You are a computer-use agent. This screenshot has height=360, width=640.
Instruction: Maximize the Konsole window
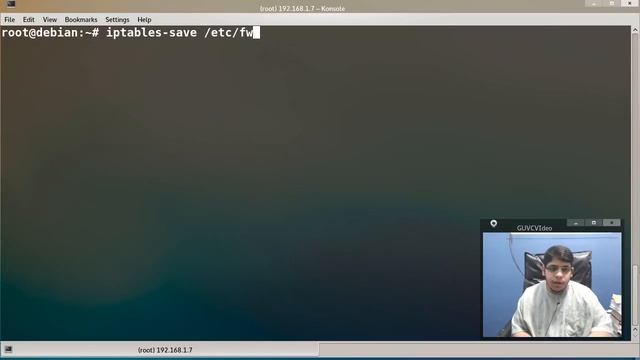[x=612, y=4]
